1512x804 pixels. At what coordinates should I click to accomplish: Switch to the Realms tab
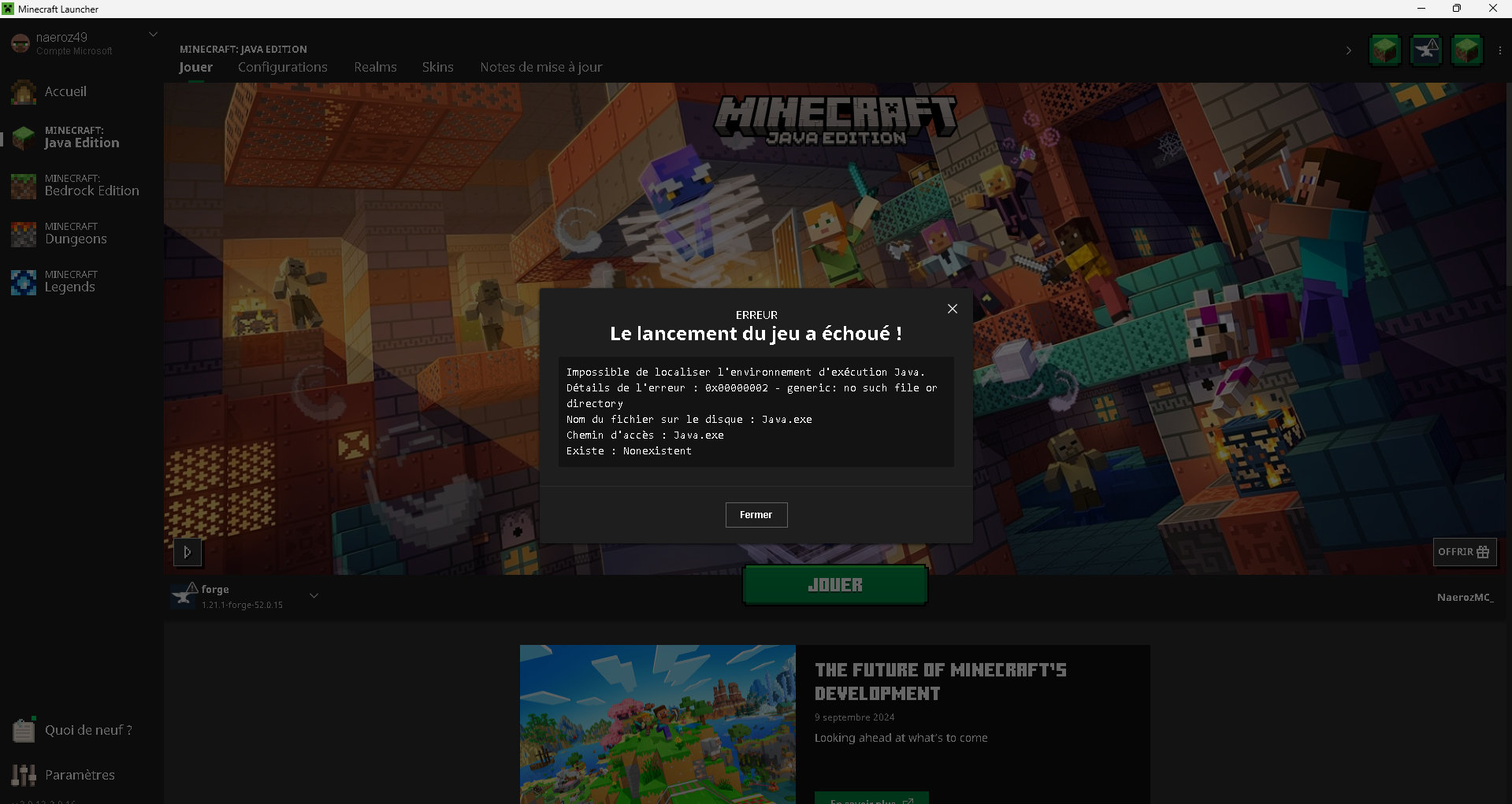[x=375, y=67]
